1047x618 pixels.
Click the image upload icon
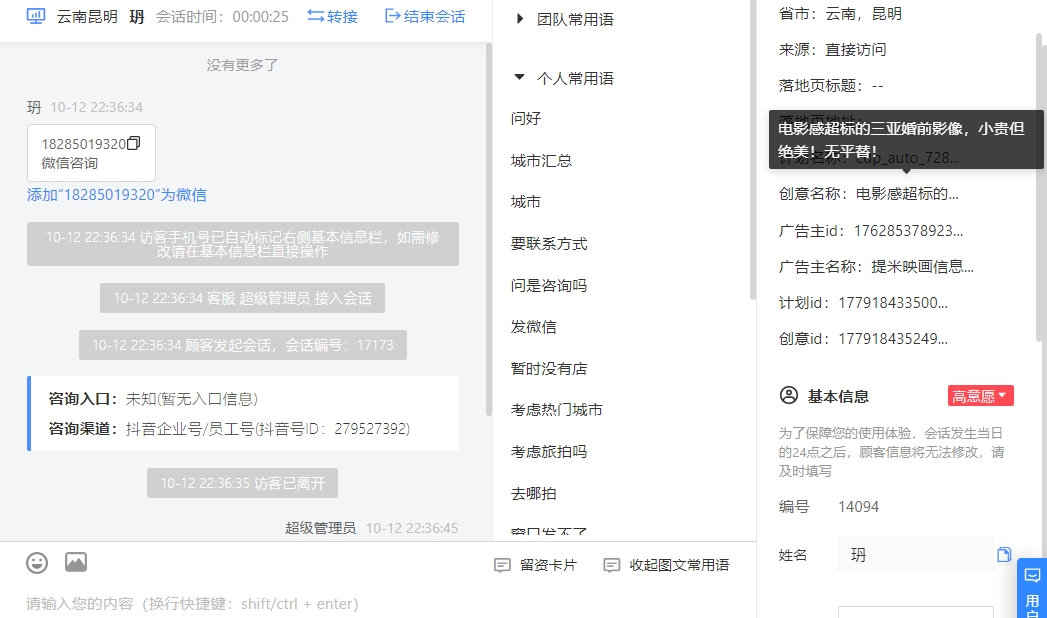(x=76, y=563)
